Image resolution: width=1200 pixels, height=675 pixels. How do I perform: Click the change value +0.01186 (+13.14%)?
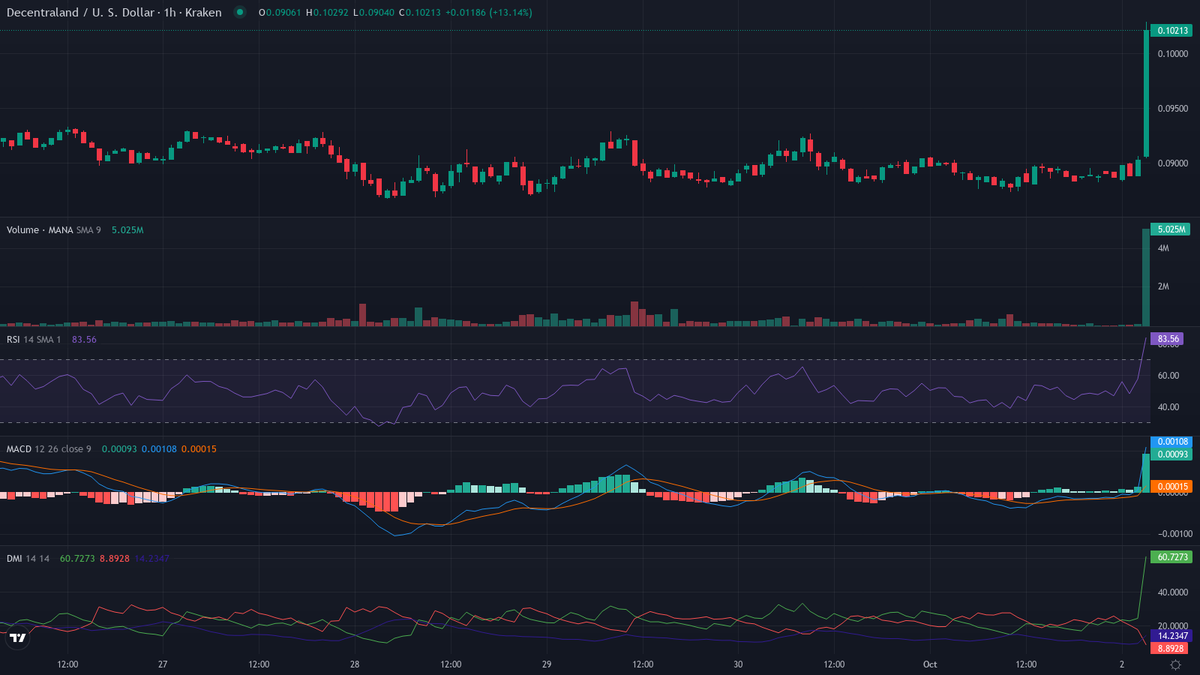click(x=489, y=13)
